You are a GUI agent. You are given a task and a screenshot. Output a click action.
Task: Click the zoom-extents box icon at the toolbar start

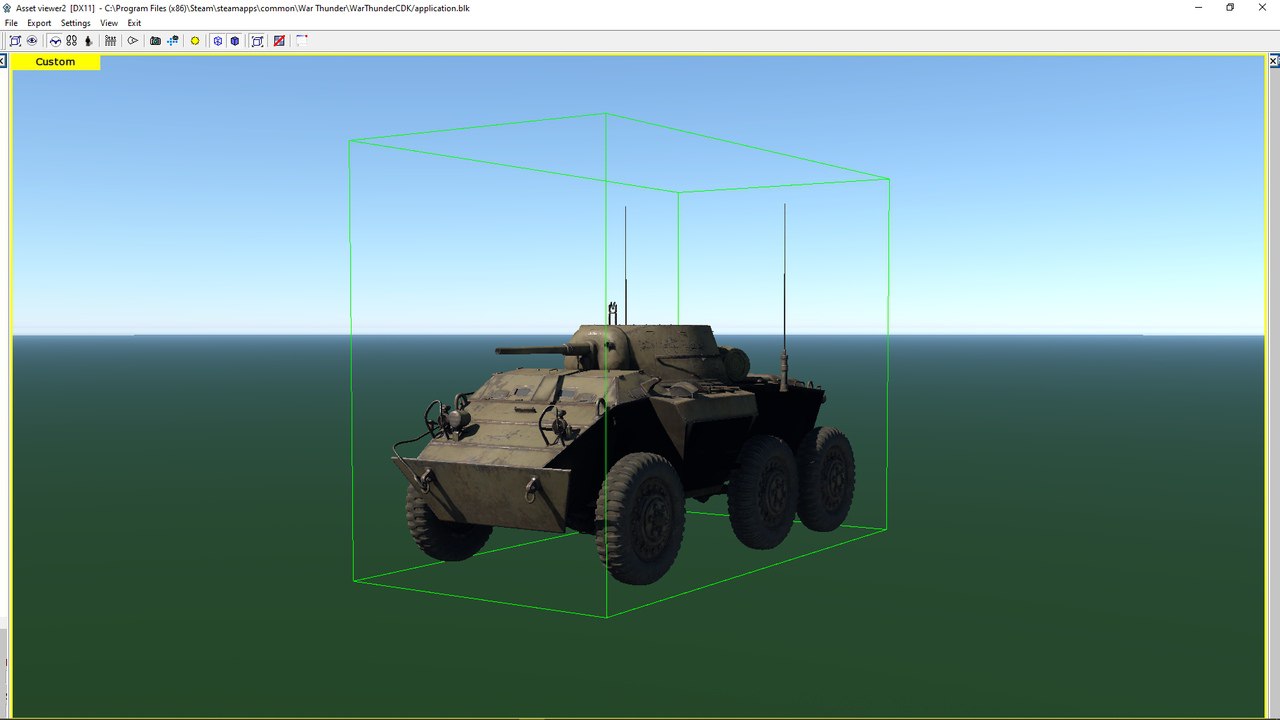click(x=15, y=41)
